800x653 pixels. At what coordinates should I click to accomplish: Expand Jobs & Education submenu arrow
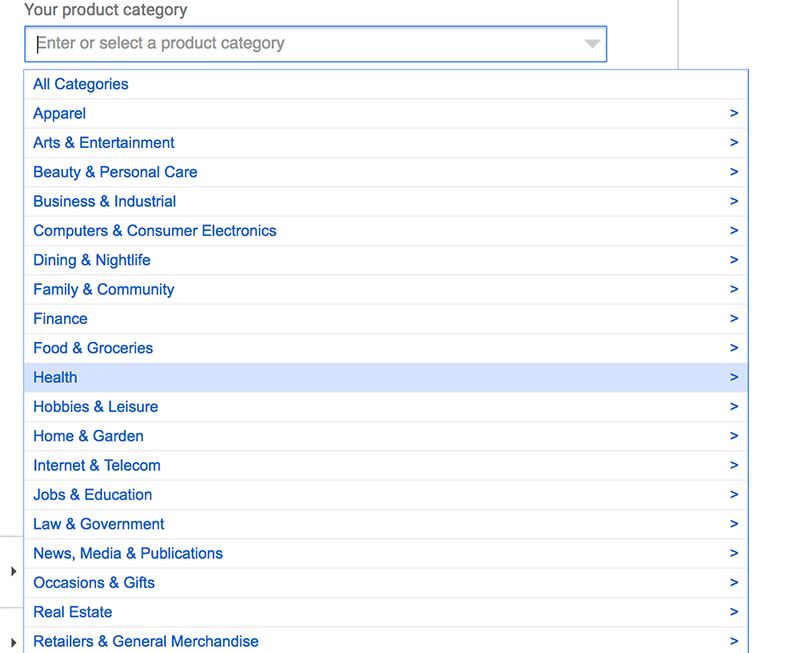pyautogui.click(x=734, y=495)
